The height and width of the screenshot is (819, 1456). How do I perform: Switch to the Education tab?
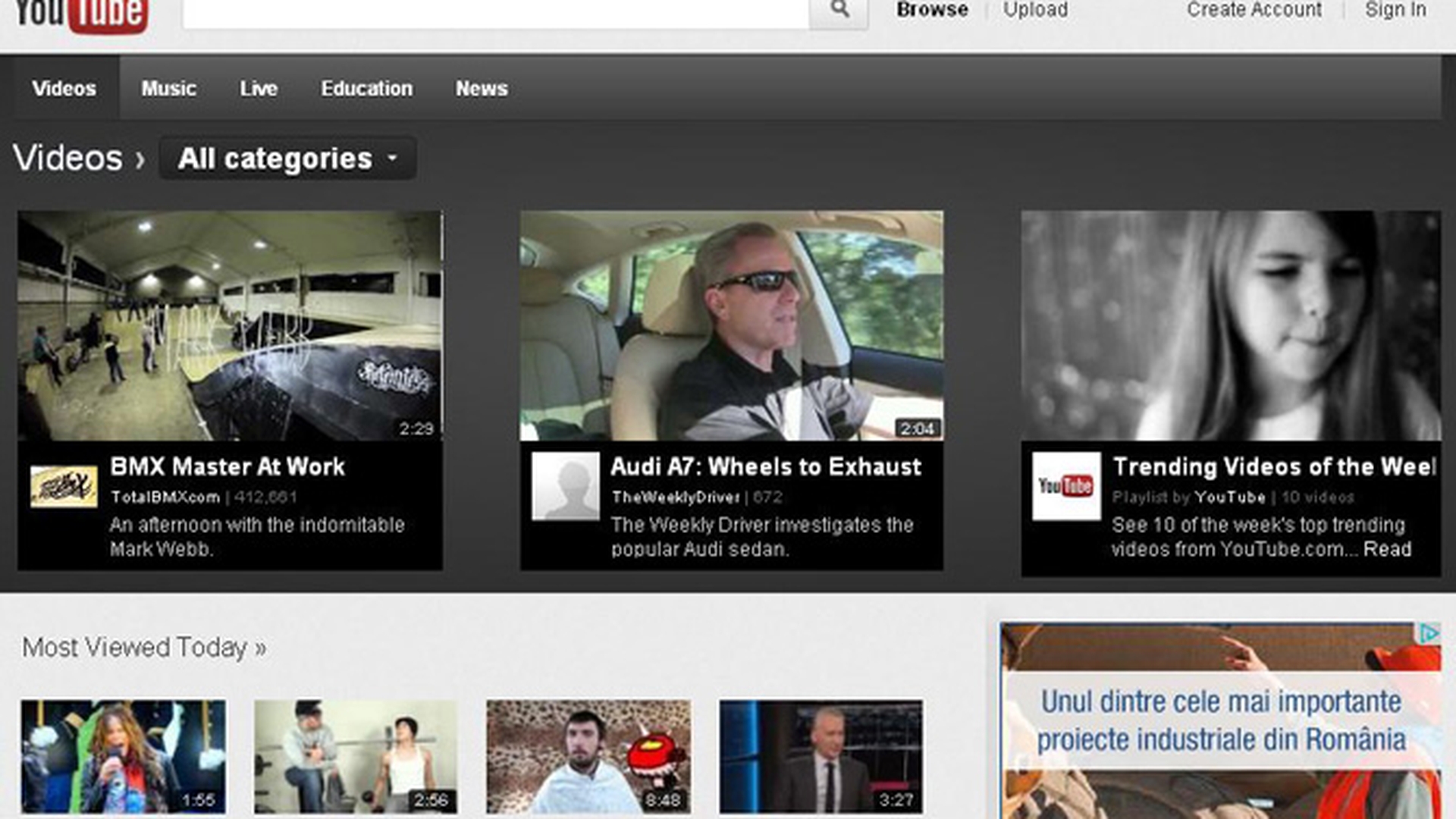[x=367, y=89]
